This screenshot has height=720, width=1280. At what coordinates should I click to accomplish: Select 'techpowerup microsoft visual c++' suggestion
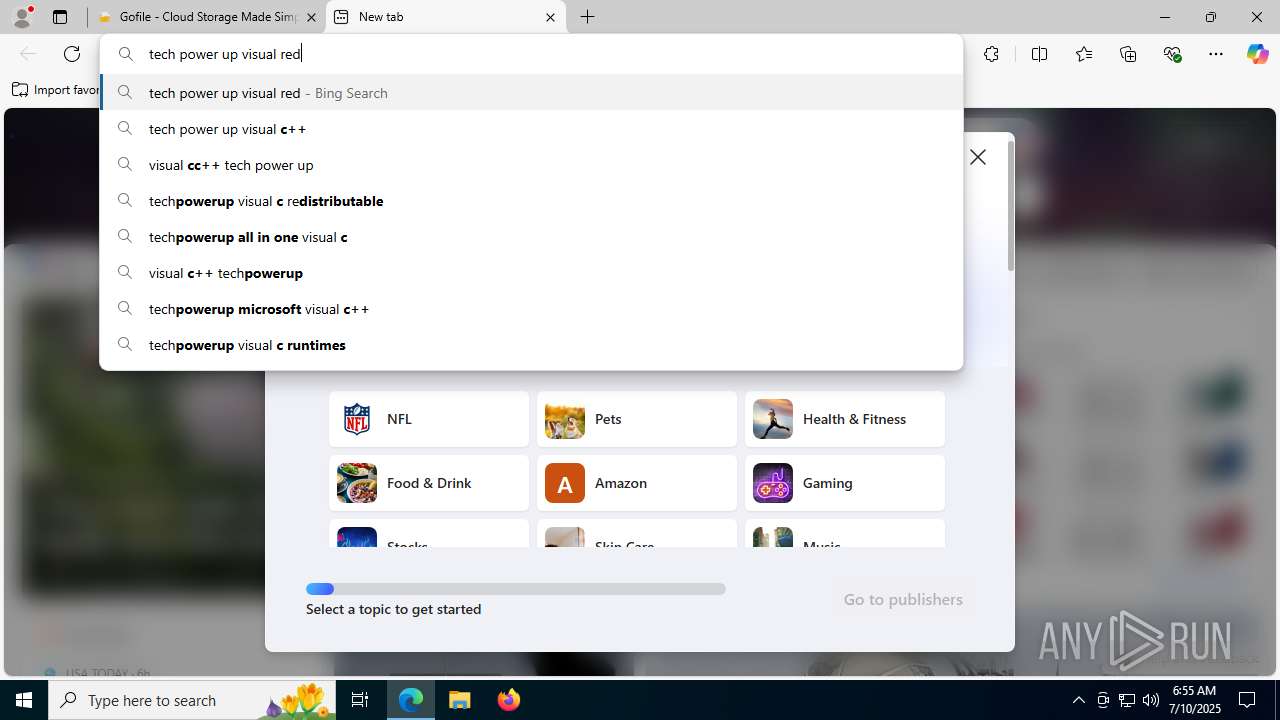click(x=531, y=309)
